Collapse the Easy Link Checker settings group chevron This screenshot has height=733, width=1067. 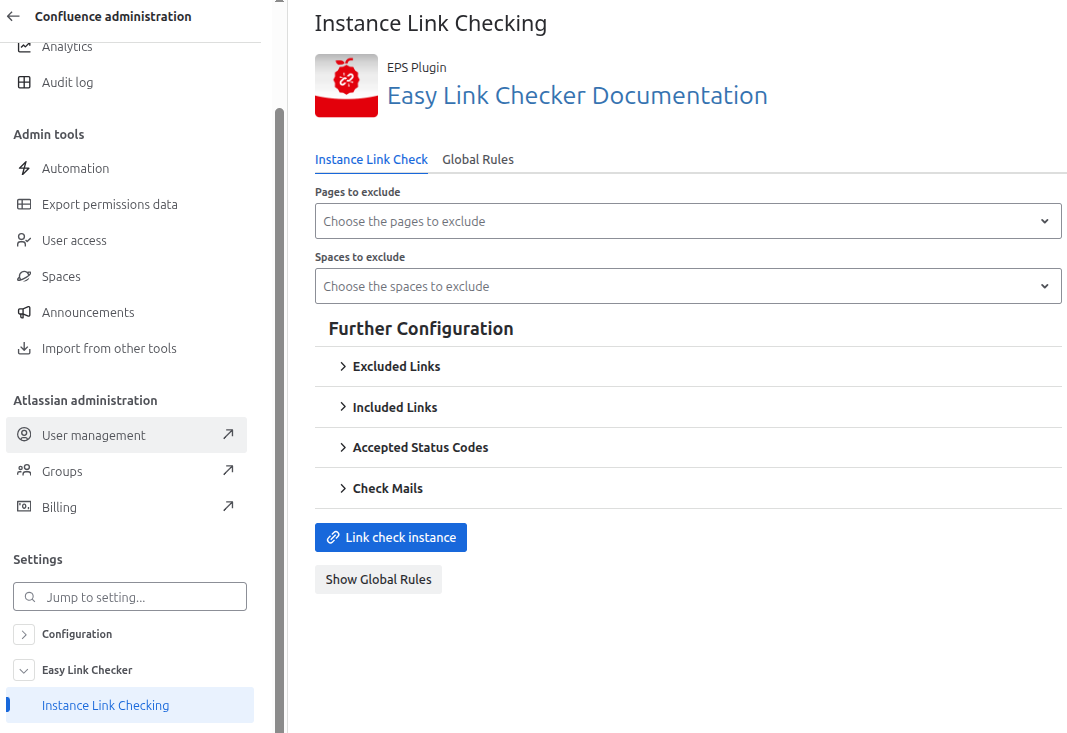click(24, 670)
